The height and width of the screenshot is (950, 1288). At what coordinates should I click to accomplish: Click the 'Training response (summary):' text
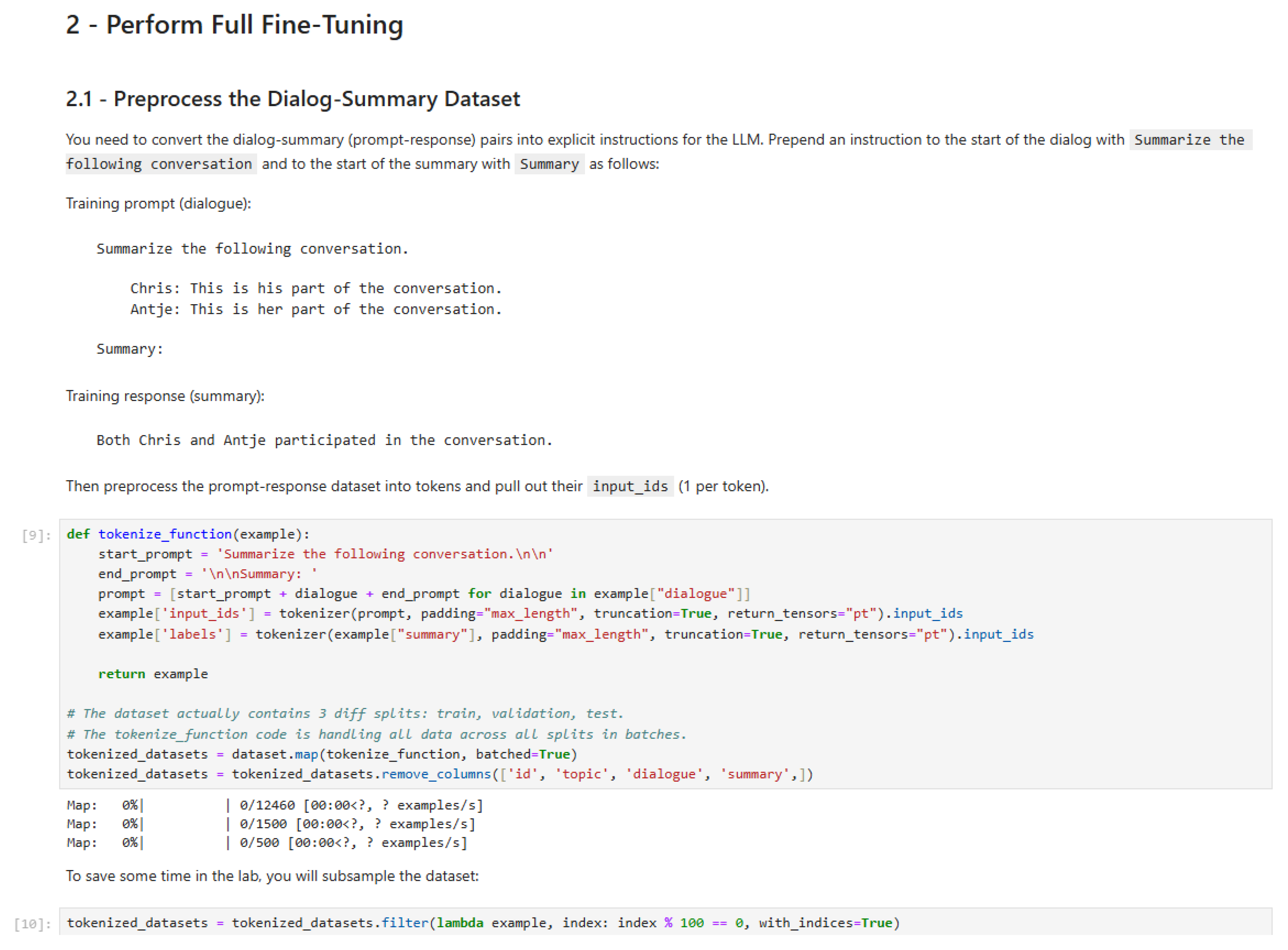[x=166, y=397]
